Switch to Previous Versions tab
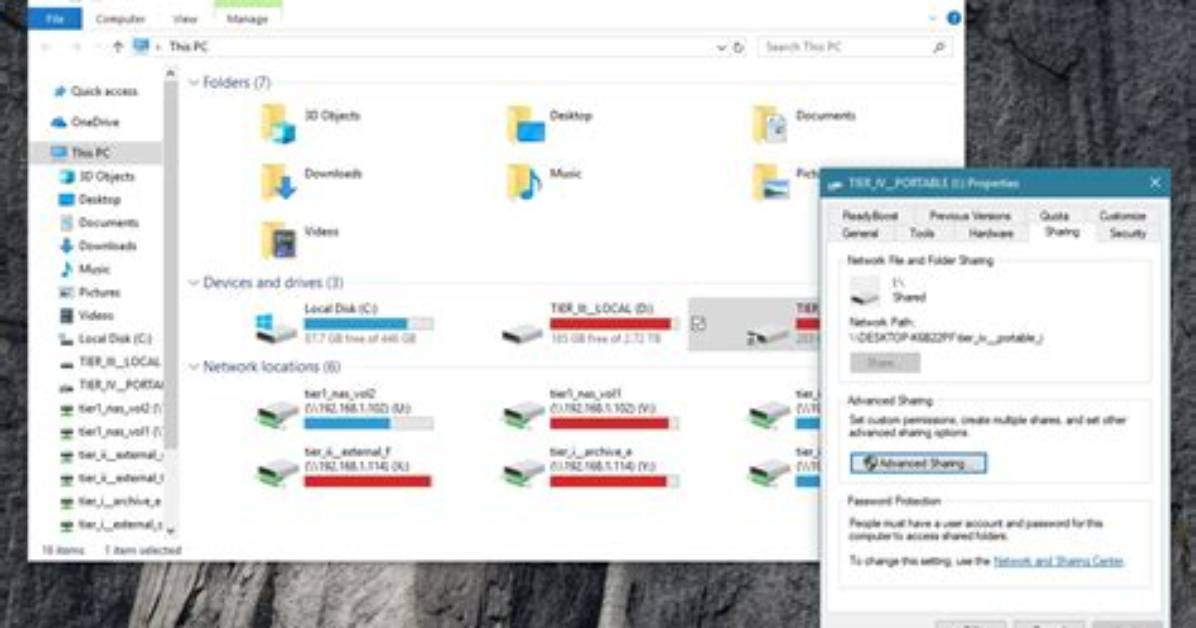Viewport: 1196px width, 628px height. point(969,216)
